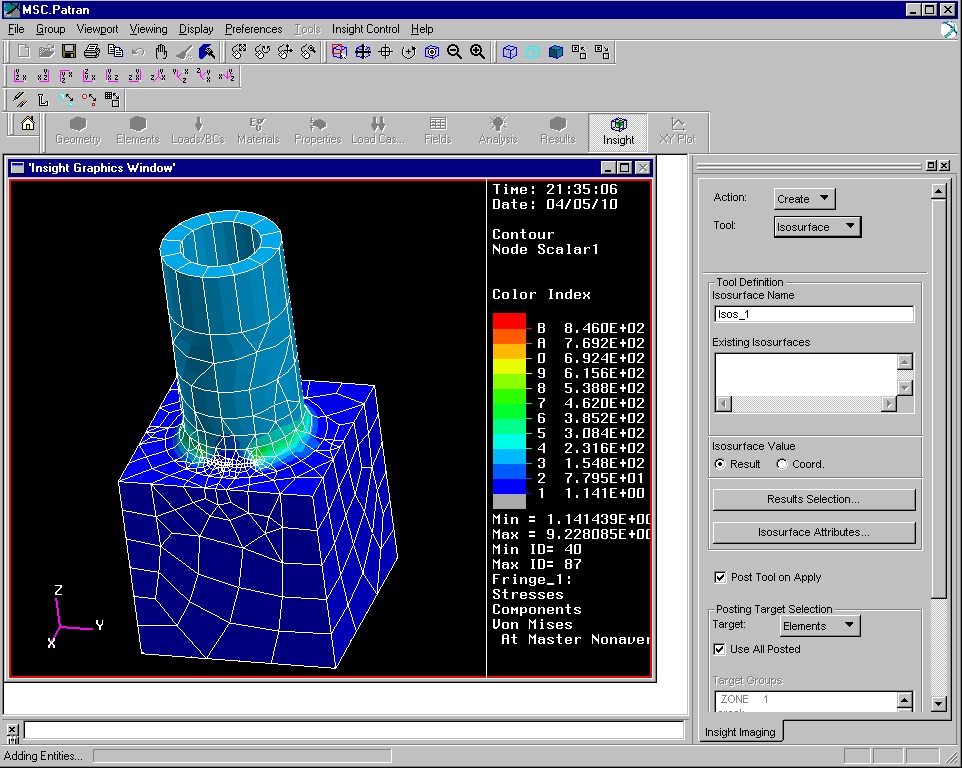Click the Existing Isosurfaces list box

(x=806, y=375)
